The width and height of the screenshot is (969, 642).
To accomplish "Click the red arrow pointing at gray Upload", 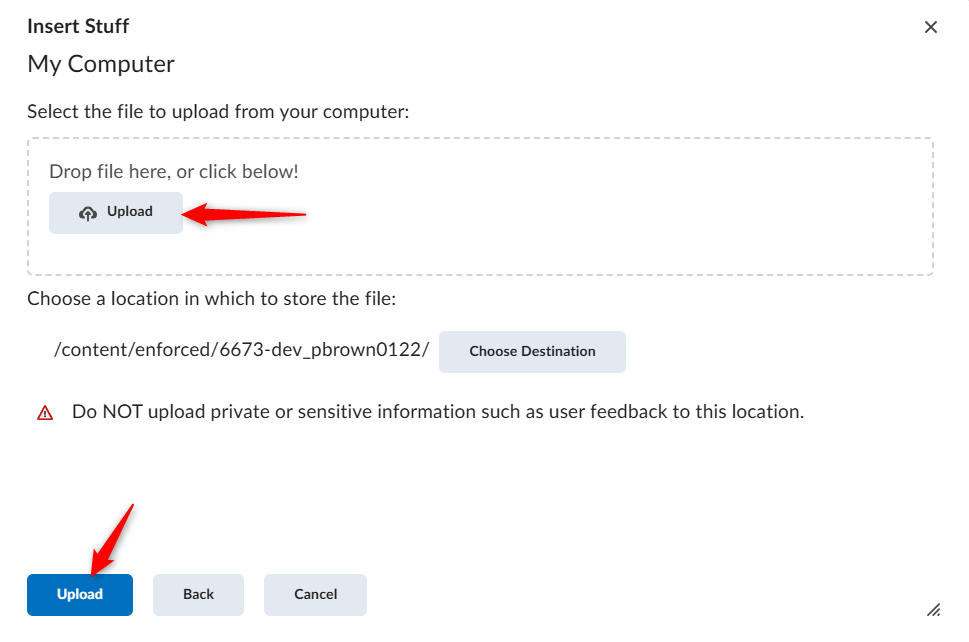I will [x=244, y=214].
